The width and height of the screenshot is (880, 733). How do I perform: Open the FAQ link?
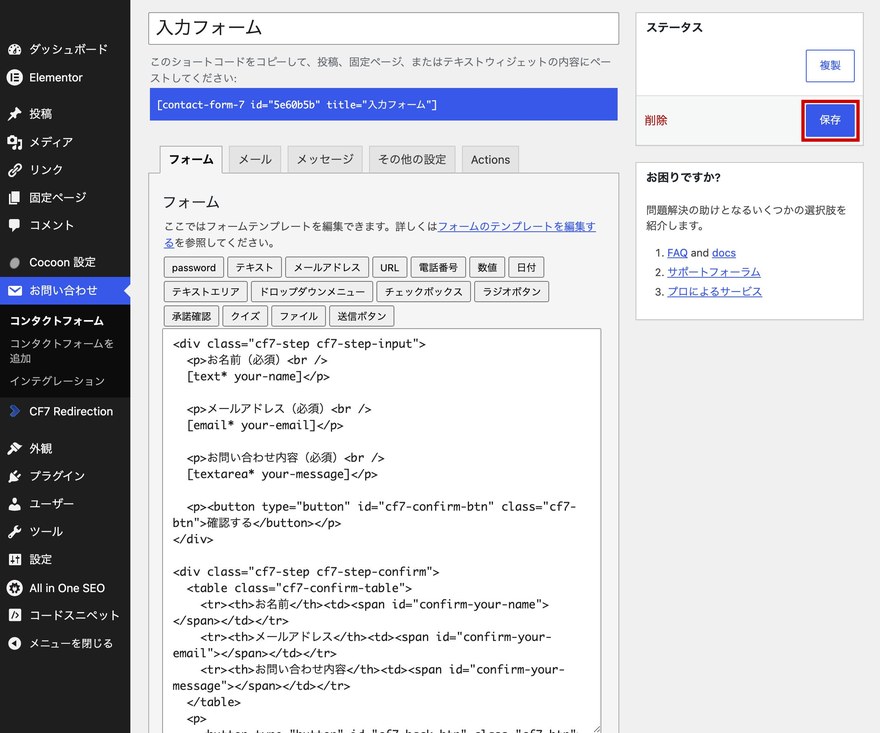coord(677,253)
